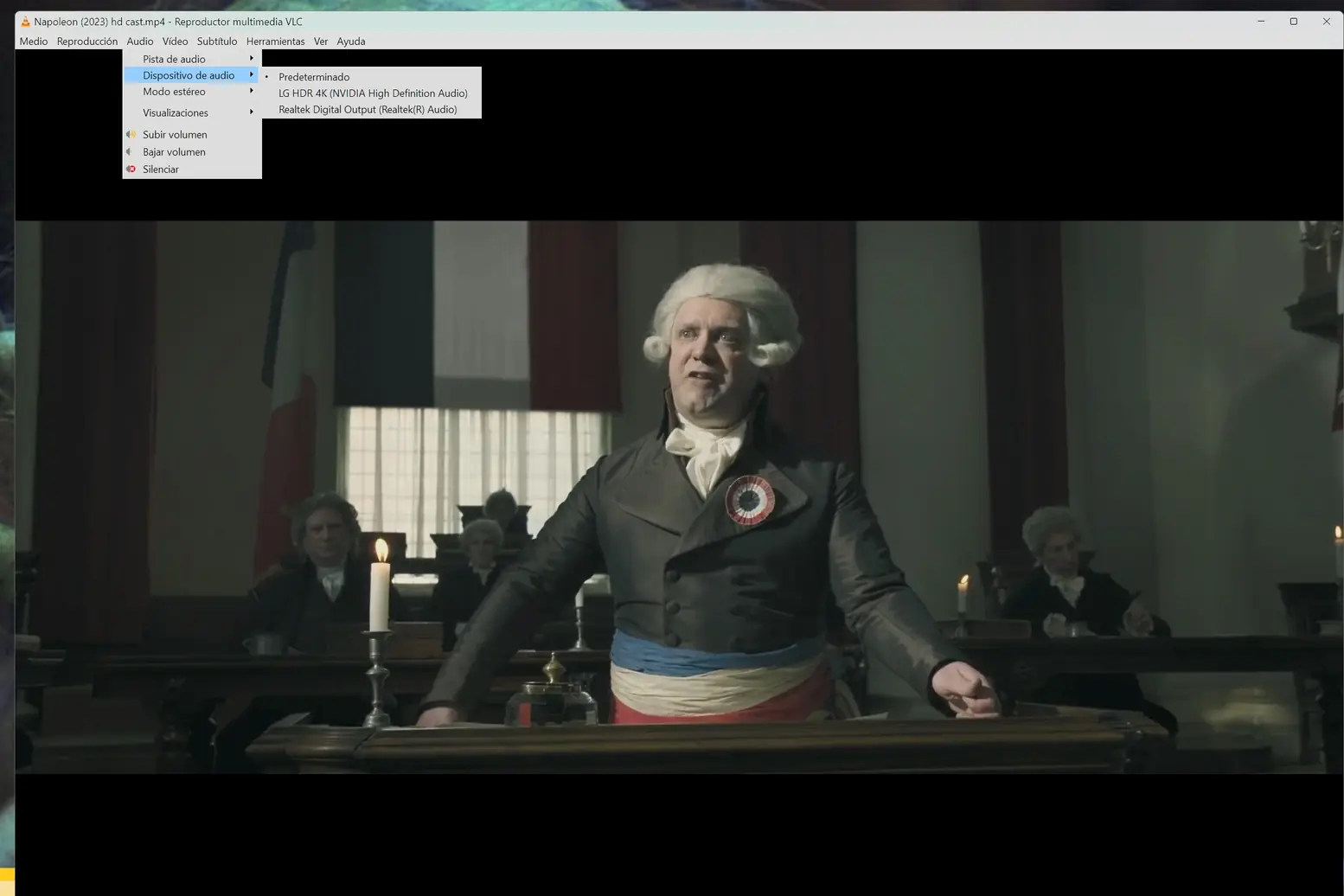Open the Ayuda menu

(x=350, y=42)
